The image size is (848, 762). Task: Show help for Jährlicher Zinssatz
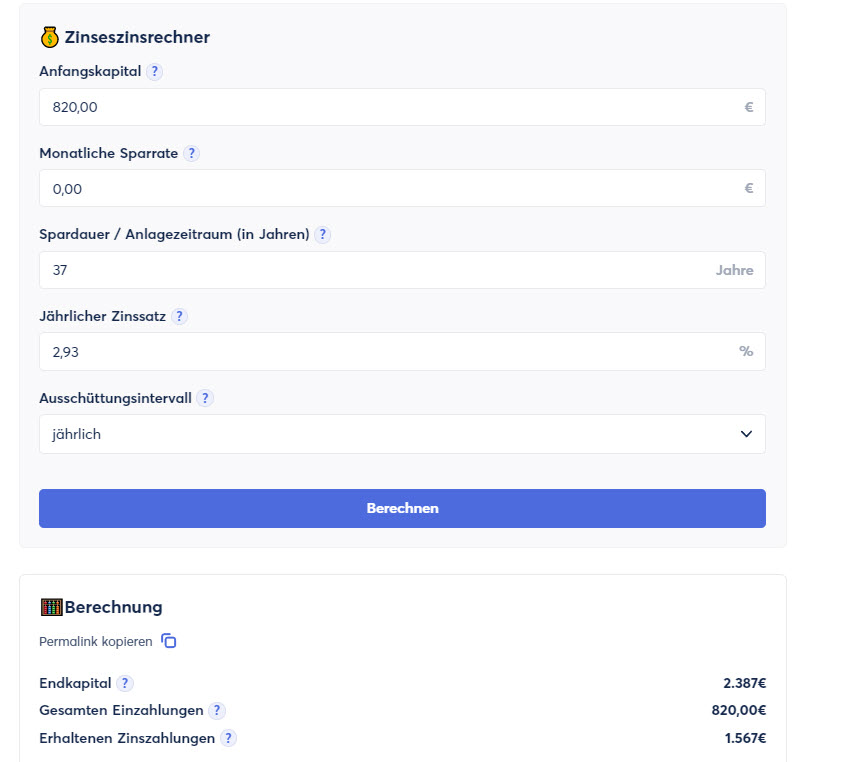click(x=179, y=316)
